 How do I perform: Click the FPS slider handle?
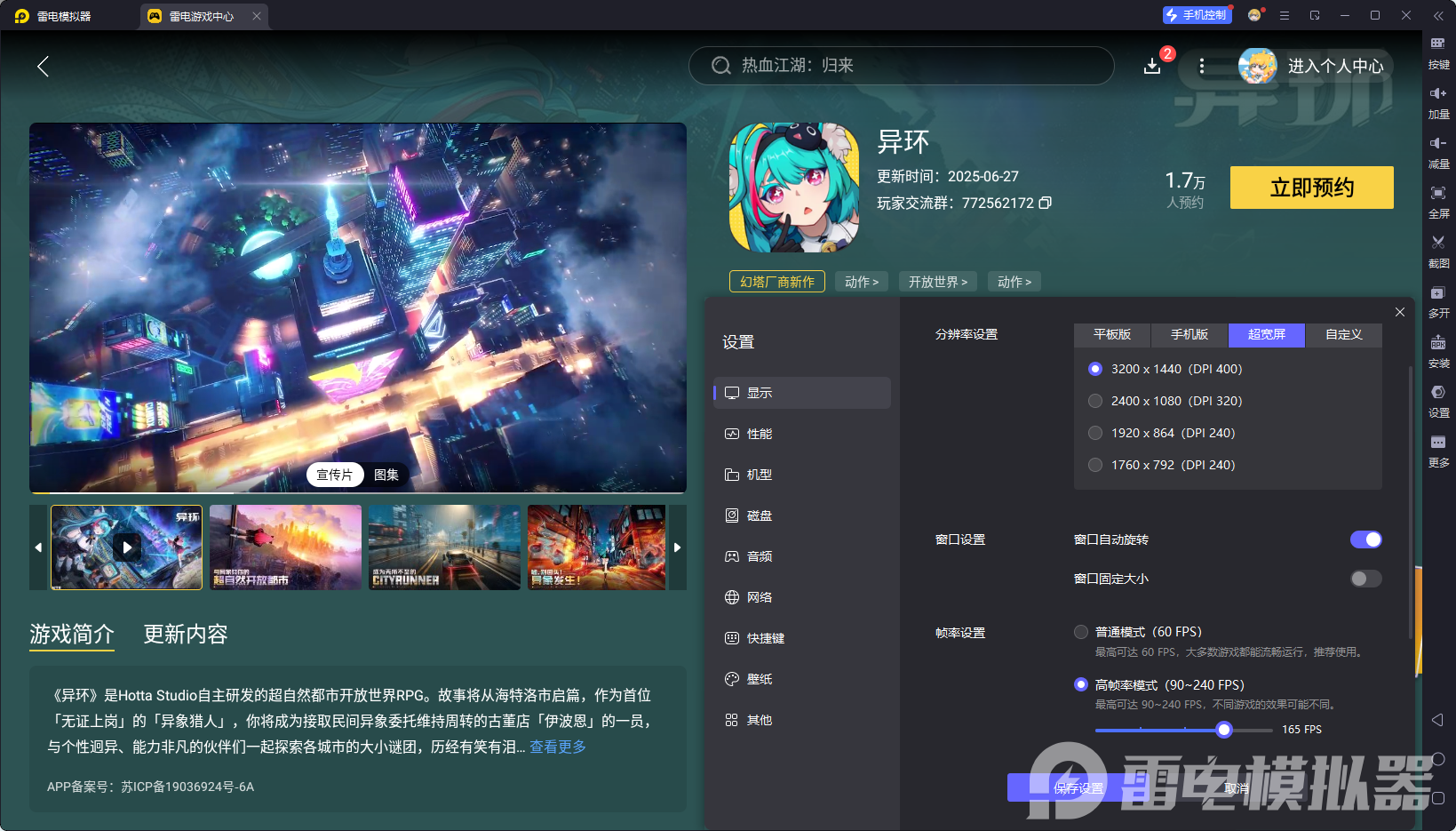[1224, 730]
